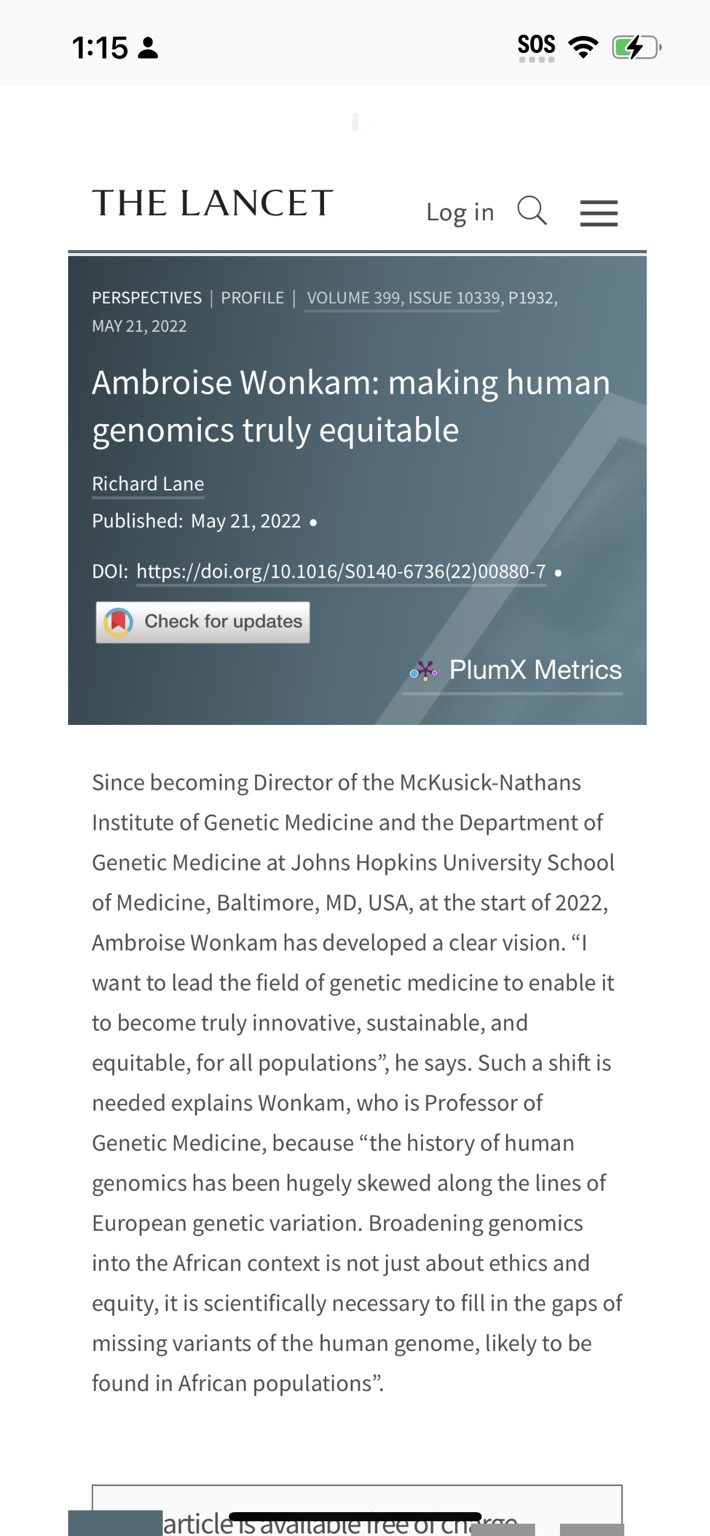Screen dimensions: 710x1536
Task: Tap the person icon beside the clock
Action: point(148,48)
